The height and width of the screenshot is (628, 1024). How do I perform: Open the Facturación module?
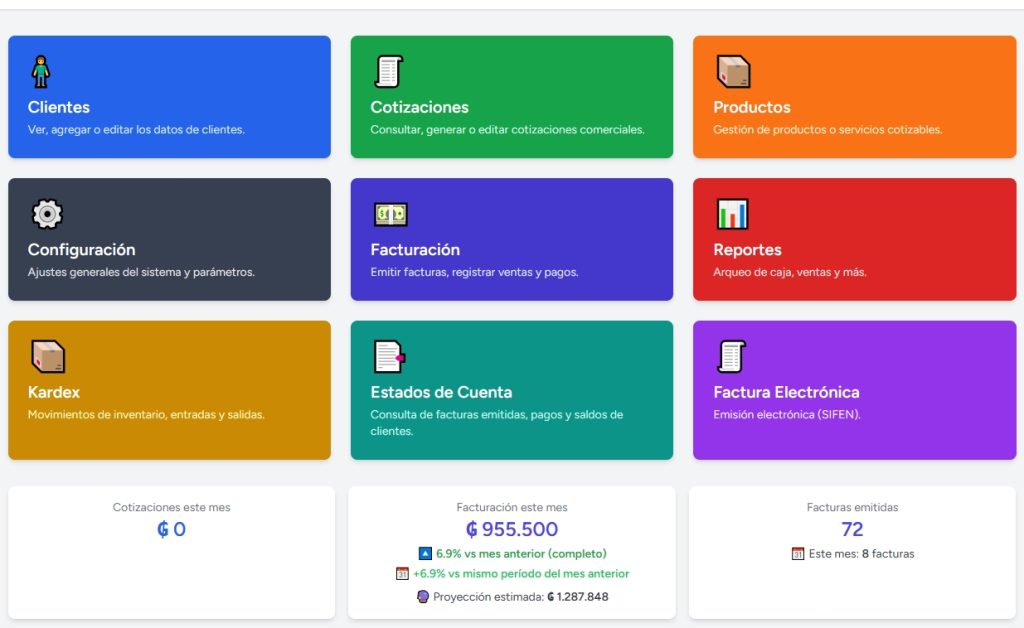(512, 238)
